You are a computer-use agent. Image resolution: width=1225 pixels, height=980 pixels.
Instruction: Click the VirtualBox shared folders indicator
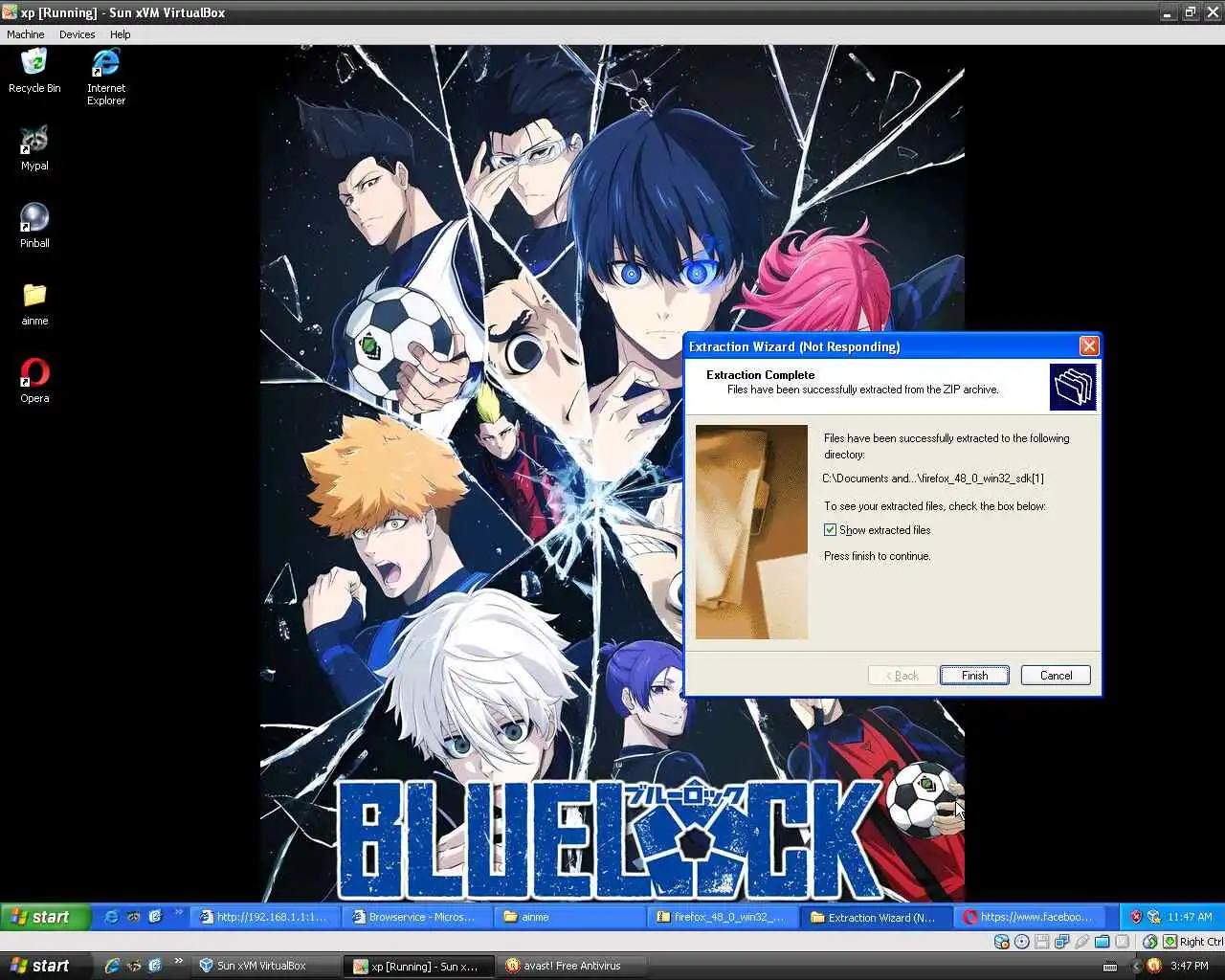[x=1102, y=942]
